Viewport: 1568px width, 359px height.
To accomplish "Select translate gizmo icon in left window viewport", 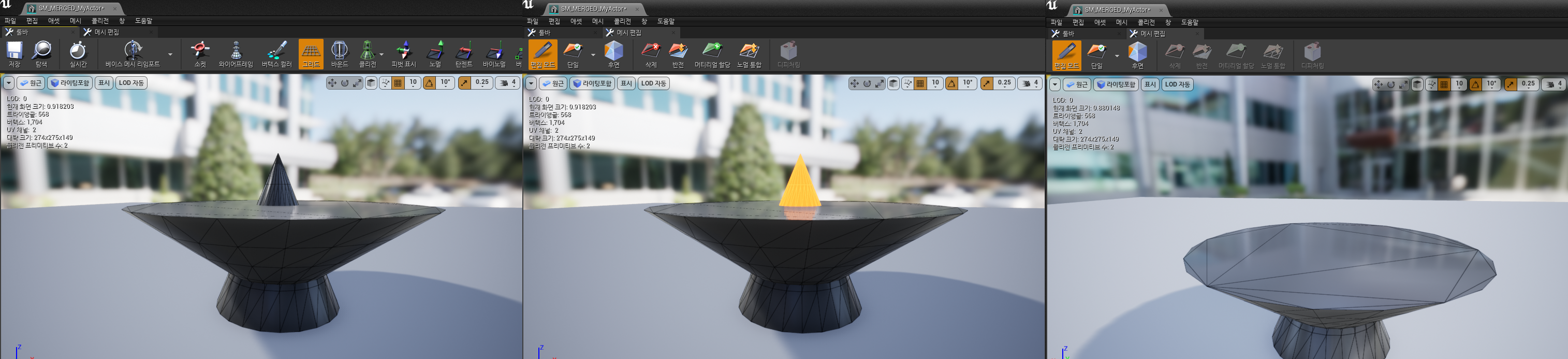I will pos(332,83).
